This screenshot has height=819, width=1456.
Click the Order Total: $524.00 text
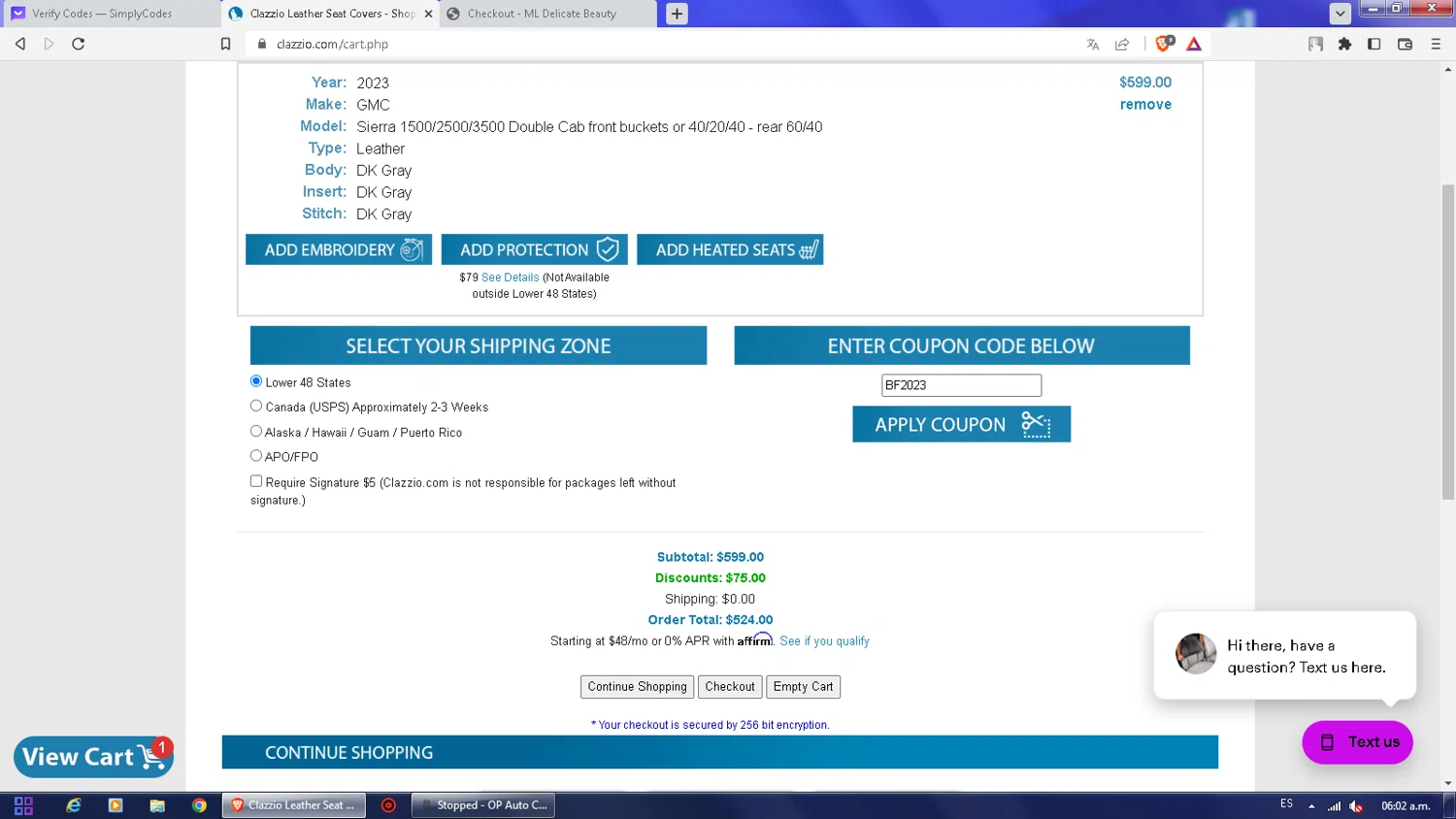click(711, 620)
